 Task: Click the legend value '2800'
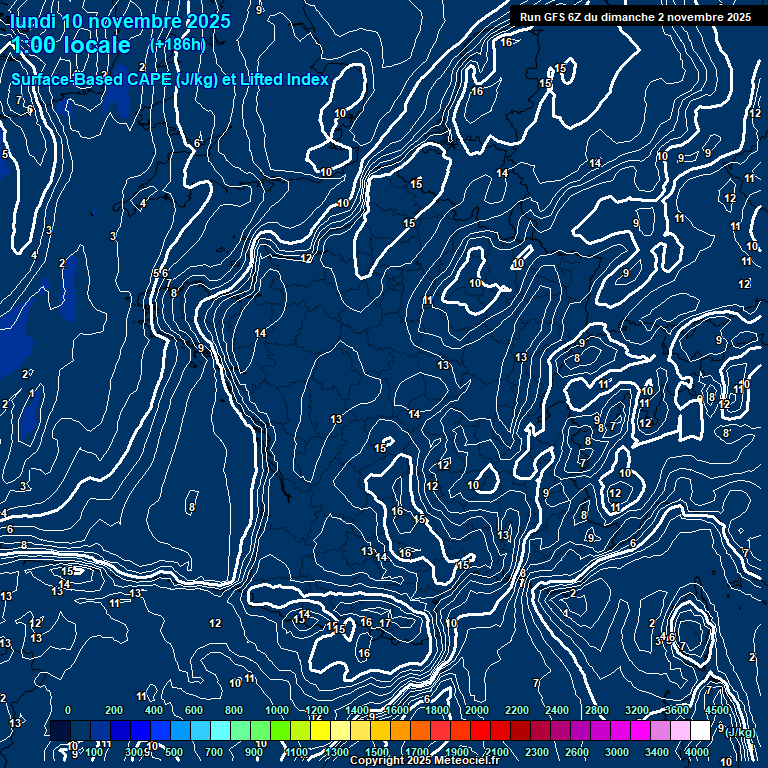pyautogui.click(x=597, y=710)
